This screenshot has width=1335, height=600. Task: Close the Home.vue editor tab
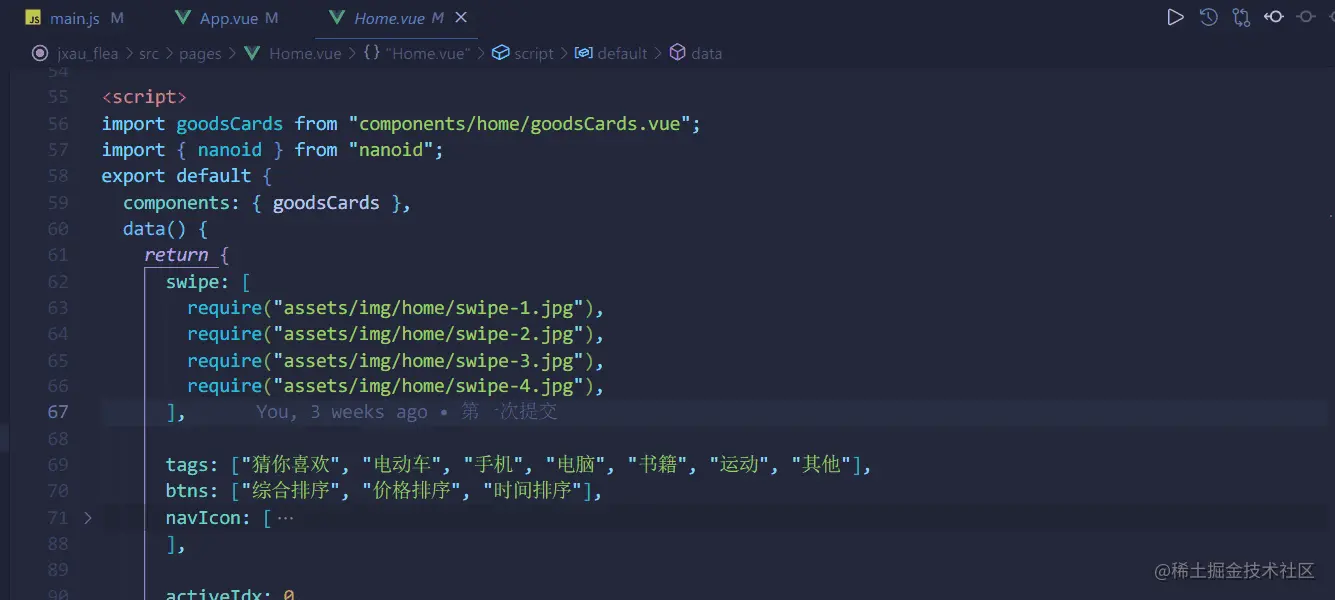(x=459, y=17)
